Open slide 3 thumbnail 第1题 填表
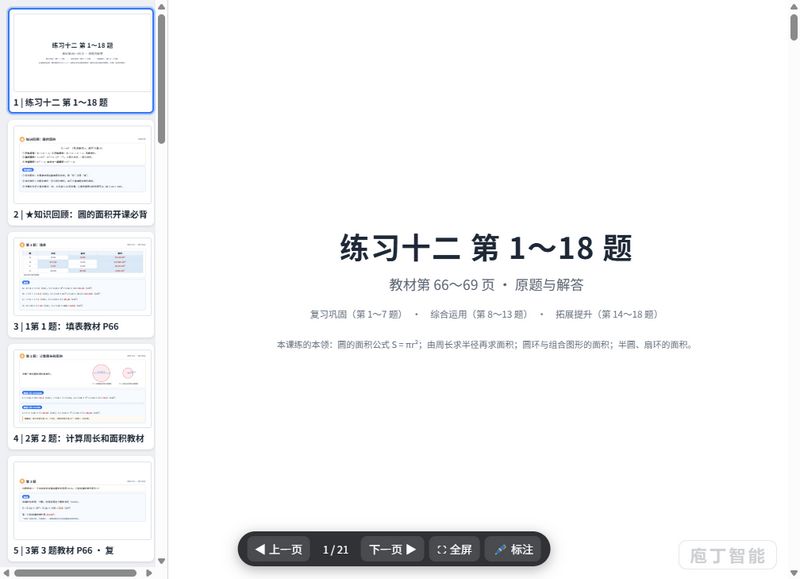Image resolution: width=800 pixels, height=579 pixels. click(81, 285)
